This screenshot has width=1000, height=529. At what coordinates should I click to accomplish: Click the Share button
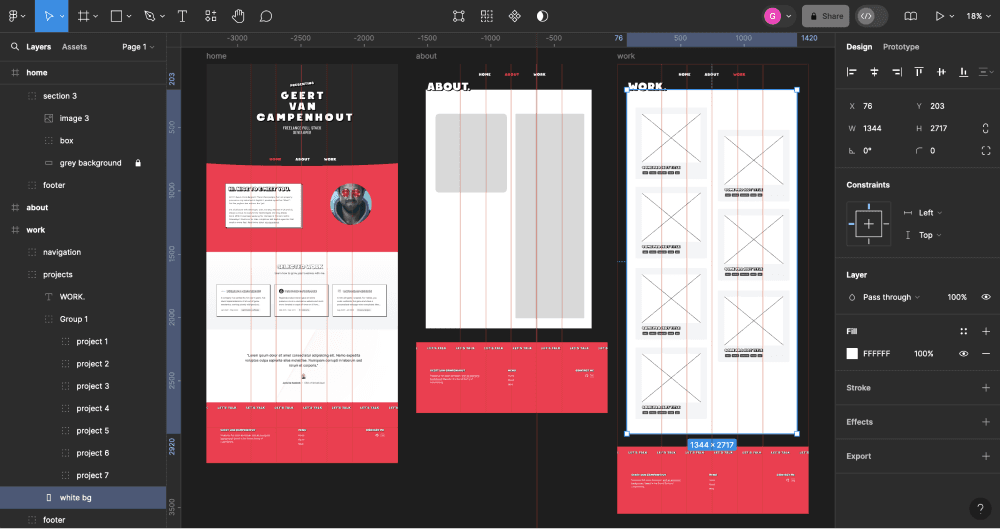[825, 16]
